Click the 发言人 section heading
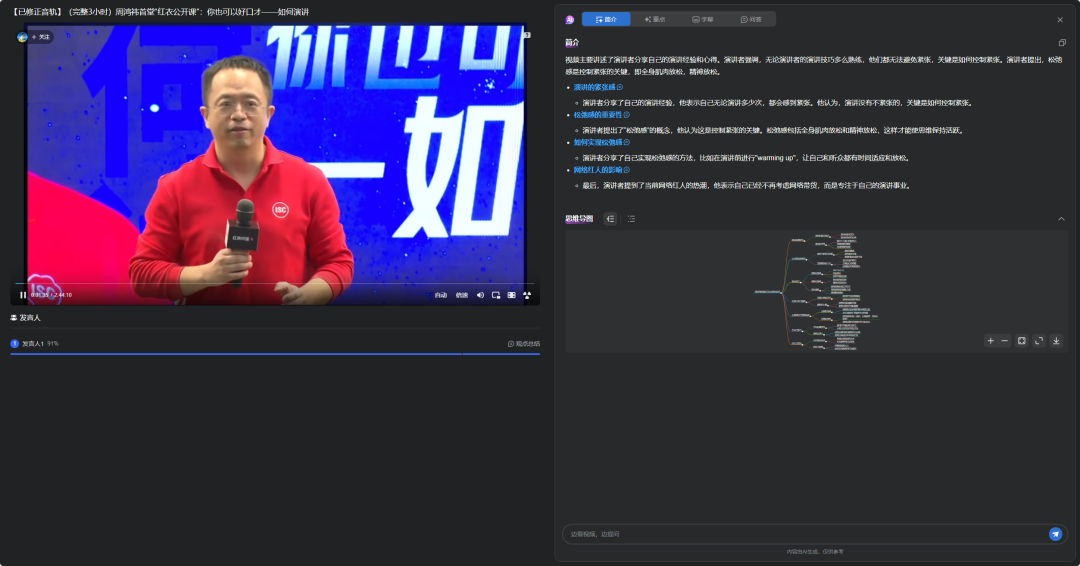The width and height of the screenshot is (1080, 566). [x=25, y=318]
